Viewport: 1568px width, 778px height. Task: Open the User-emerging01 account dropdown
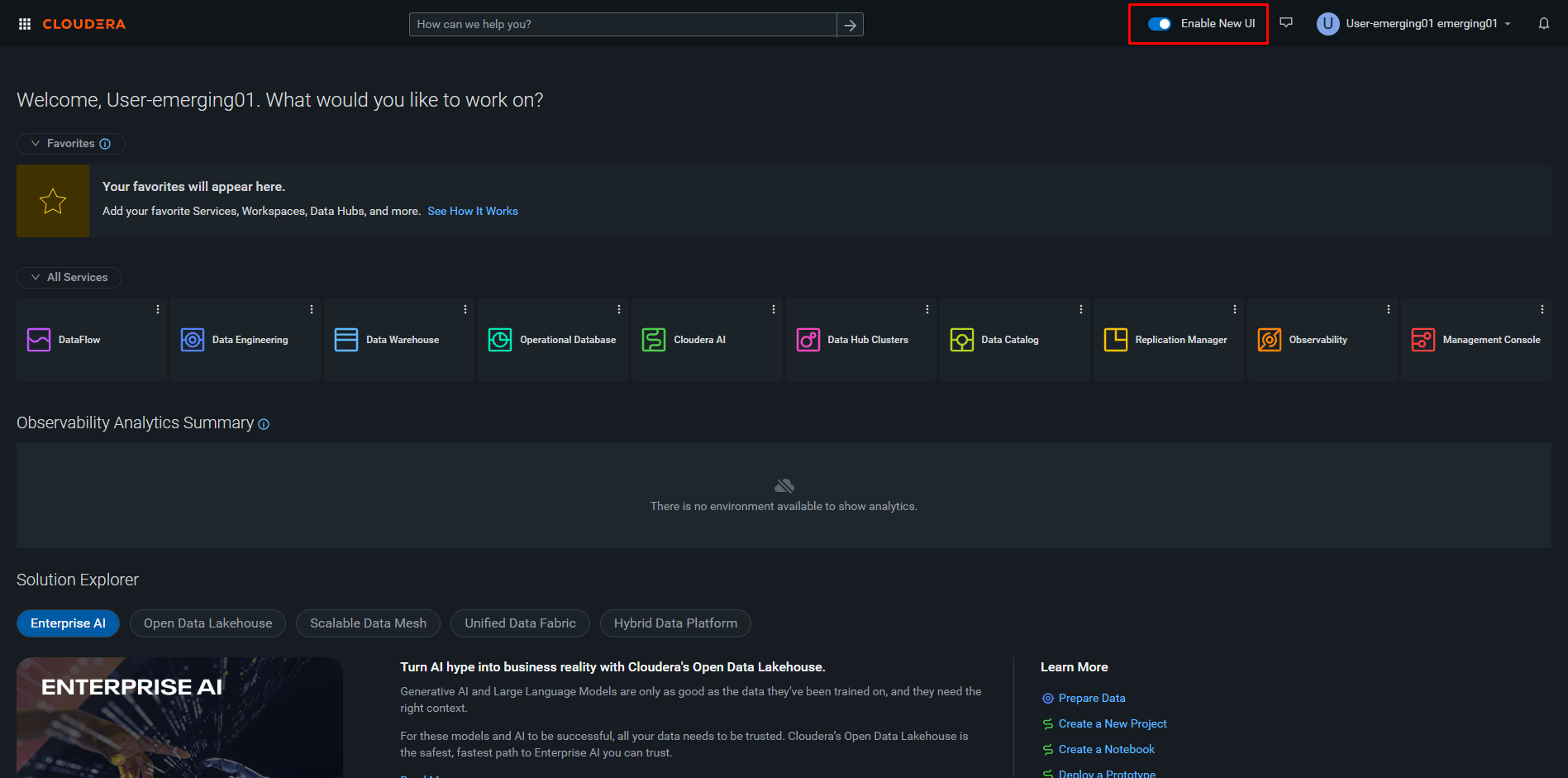pyautogui.click(x=1428, y=24)
